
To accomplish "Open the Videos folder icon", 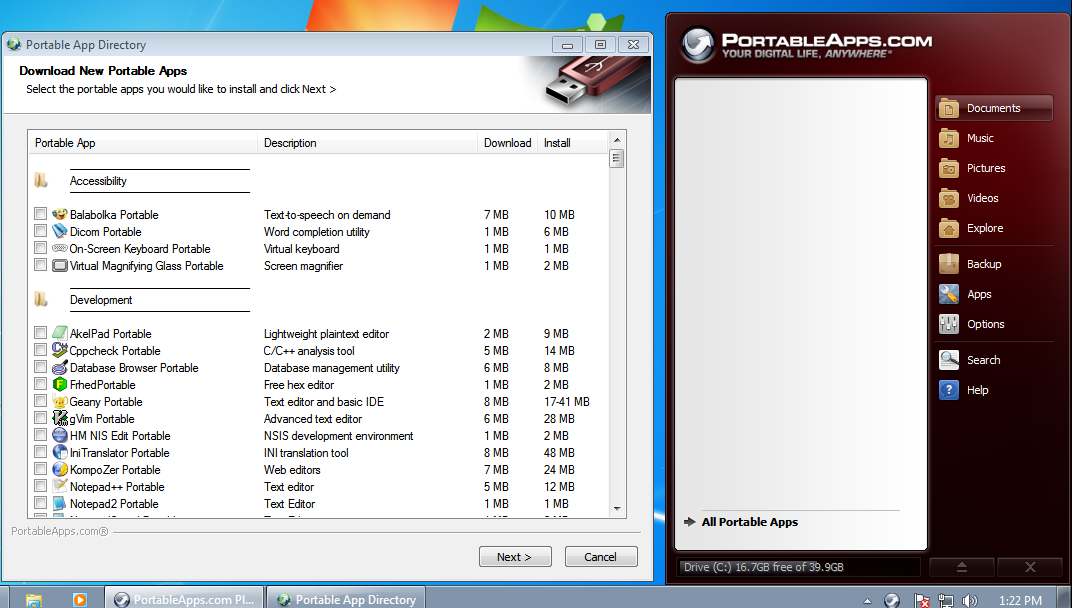I will tap(949, 198).
